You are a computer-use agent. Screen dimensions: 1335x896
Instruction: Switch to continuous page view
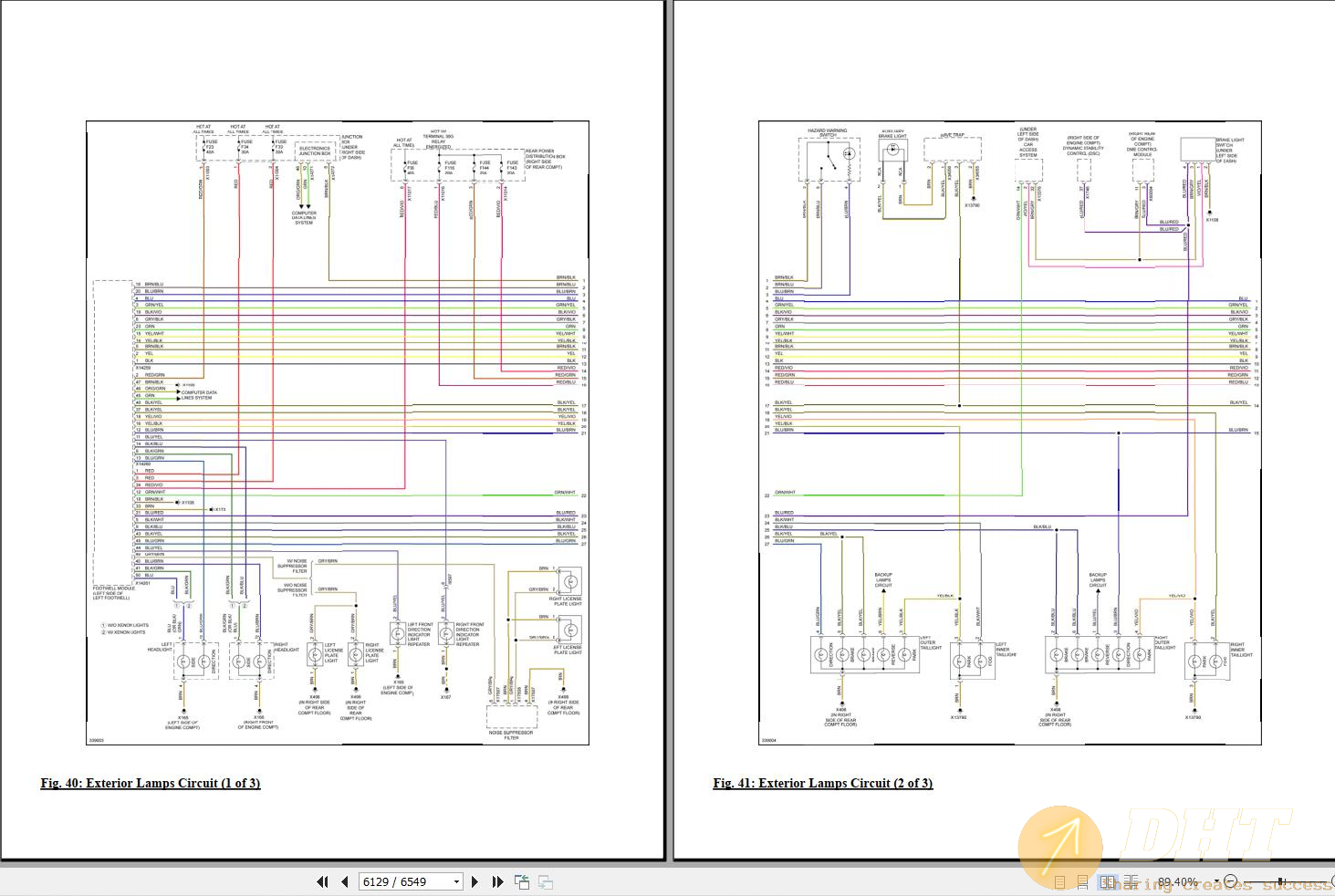[1082, 882]
